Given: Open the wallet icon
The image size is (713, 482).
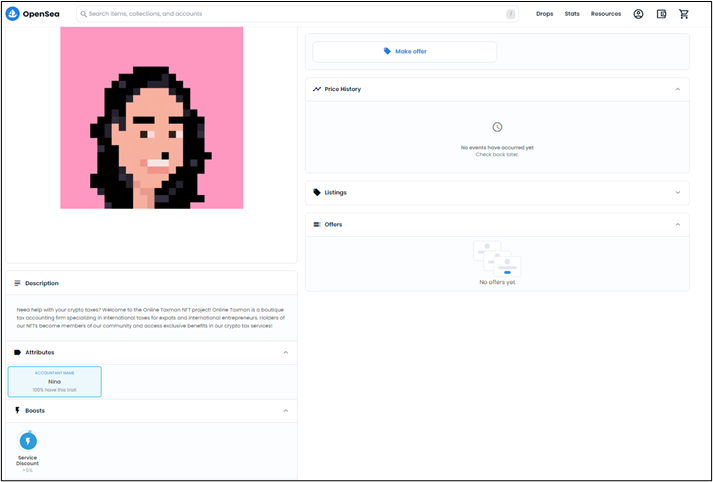Looking at the screenshot, I should tap(661, 14).
